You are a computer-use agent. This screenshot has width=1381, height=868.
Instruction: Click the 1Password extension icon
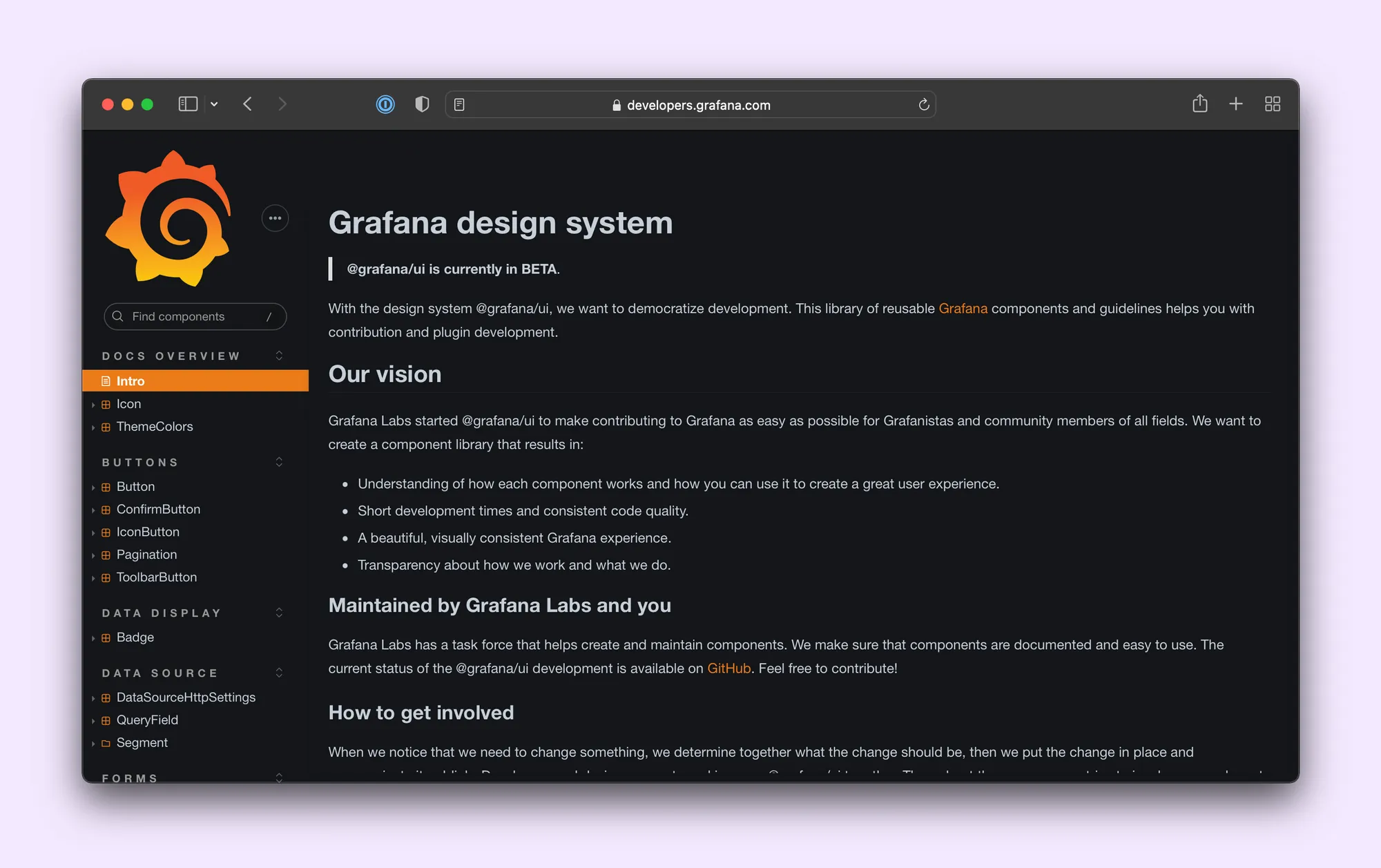click(385, 104)
